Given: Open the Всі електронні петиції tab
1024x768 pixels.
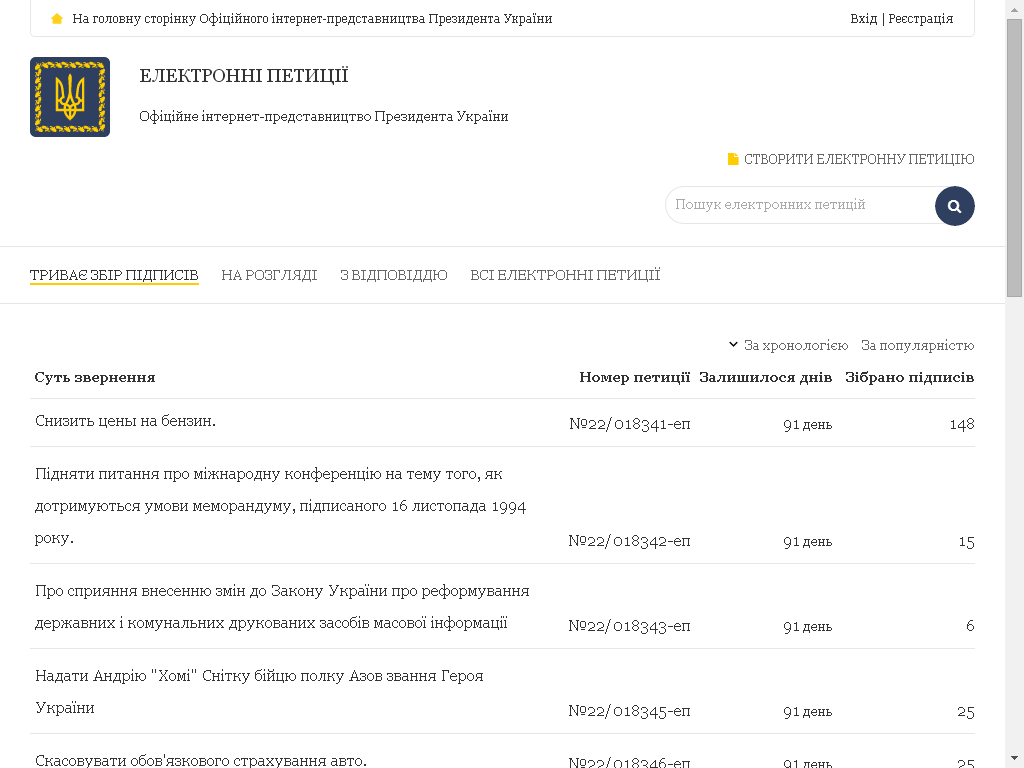Looking at the screenshot, I should [x=565, y=275].
